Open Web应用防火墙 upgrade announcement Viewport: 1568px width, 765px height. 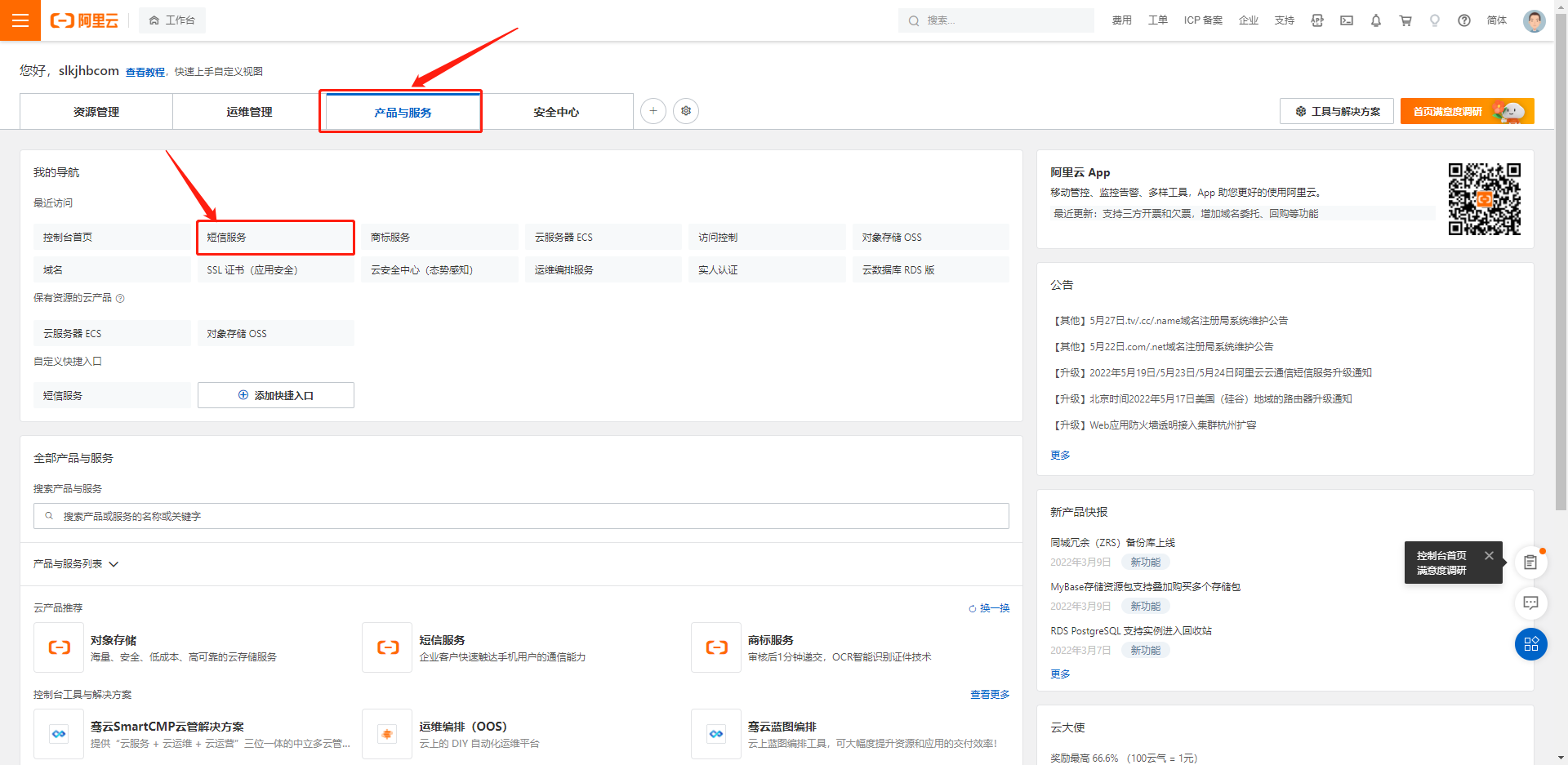[x=1153, y=425]
